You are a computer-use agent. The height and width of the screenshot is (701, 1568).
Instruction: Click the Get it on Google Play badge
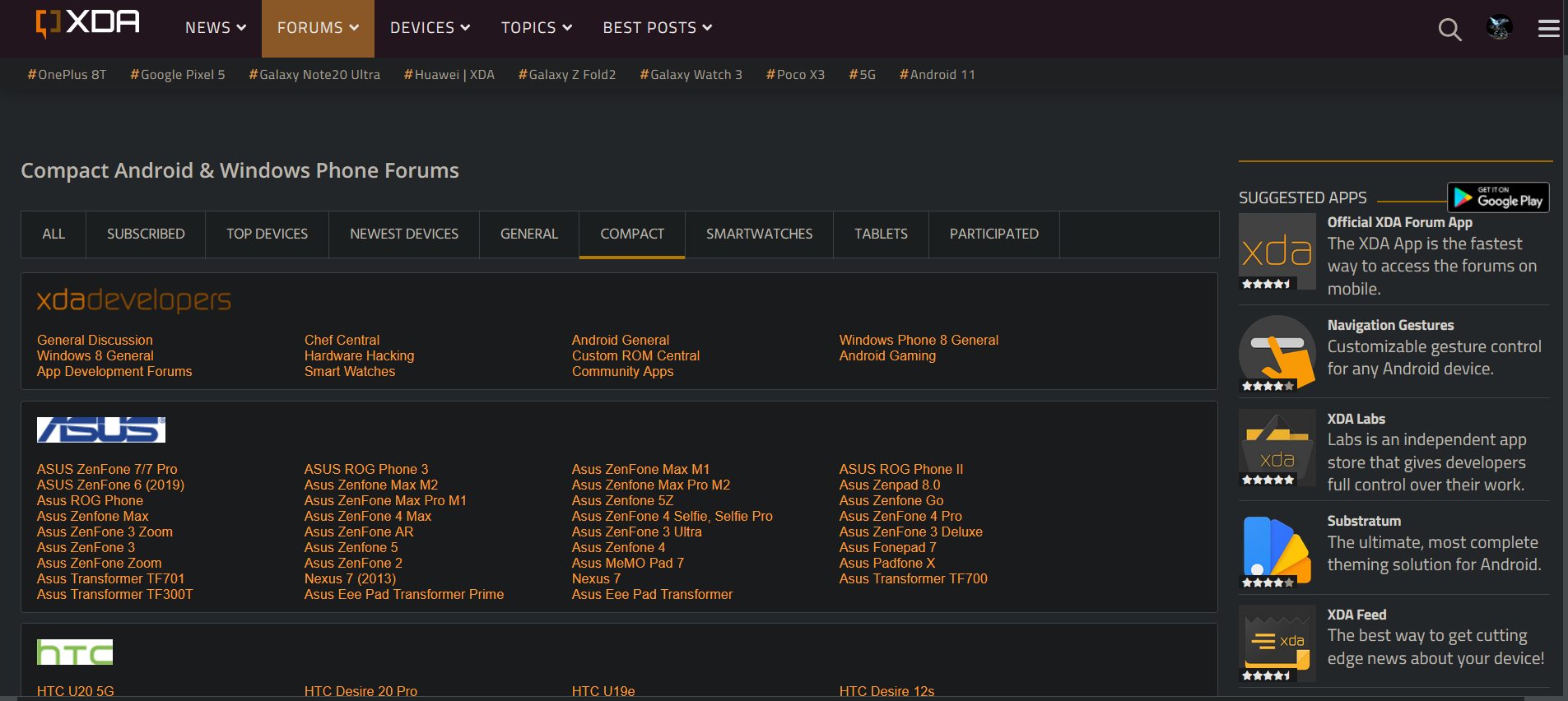[x=1498, y=197]
